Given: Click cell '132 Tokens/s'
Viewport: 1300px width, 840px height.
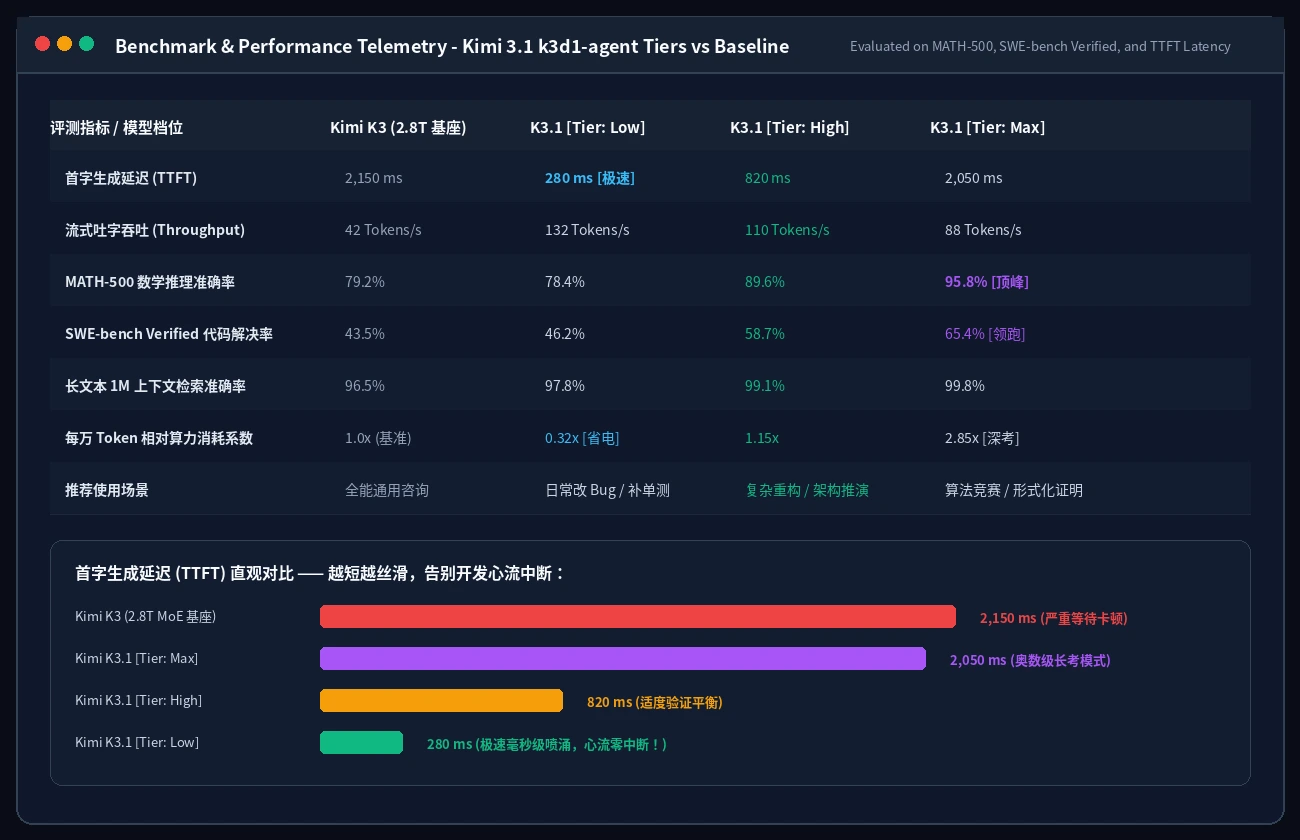Looking at the screenshot, I should pos(587,230).
